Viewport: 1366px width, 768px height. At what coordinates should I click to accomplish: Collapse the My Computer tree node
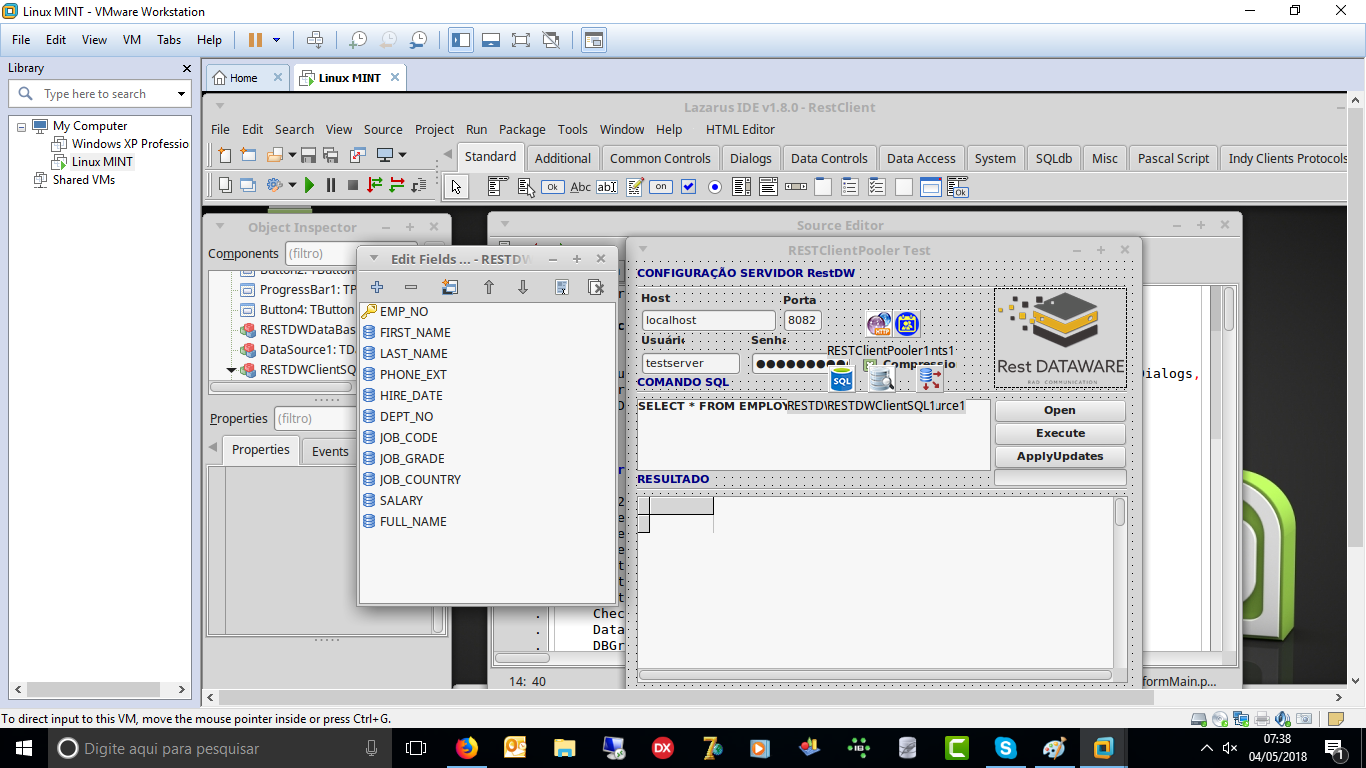click(21, 126)
